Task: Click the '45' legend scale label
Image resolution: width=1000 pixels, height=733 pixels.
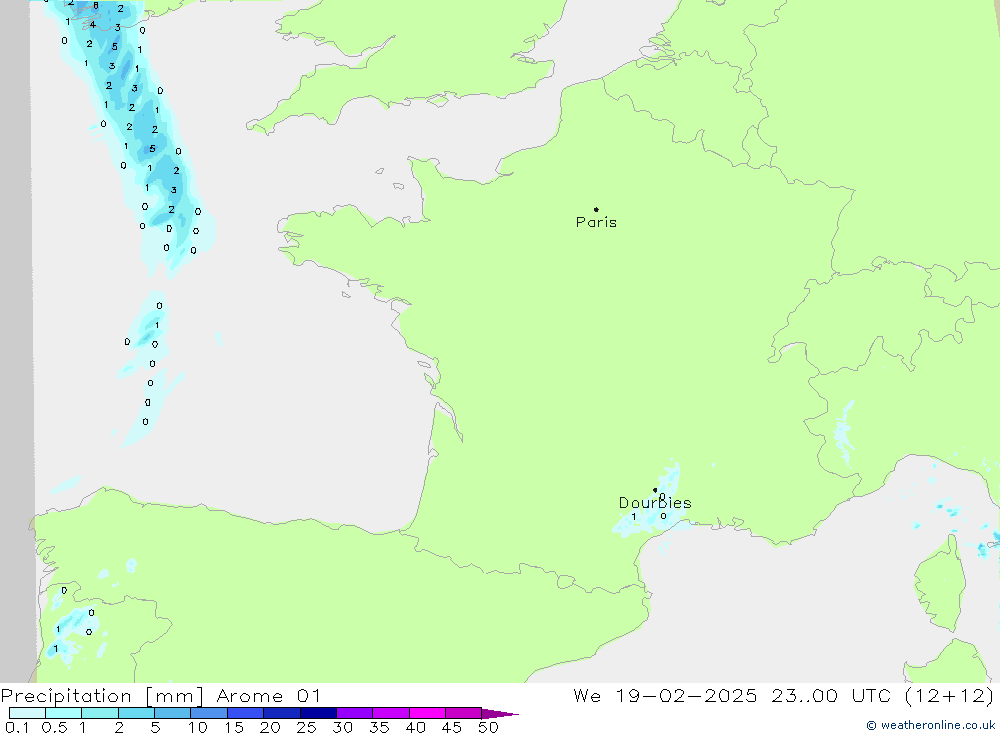Action: pos(452,727)
